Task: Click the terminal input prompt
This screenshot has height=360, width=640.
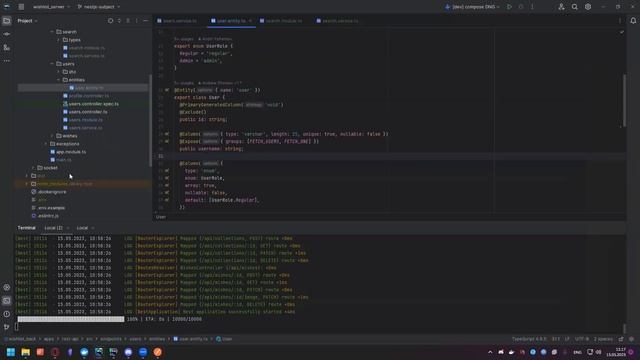Action: click(17, 327)
